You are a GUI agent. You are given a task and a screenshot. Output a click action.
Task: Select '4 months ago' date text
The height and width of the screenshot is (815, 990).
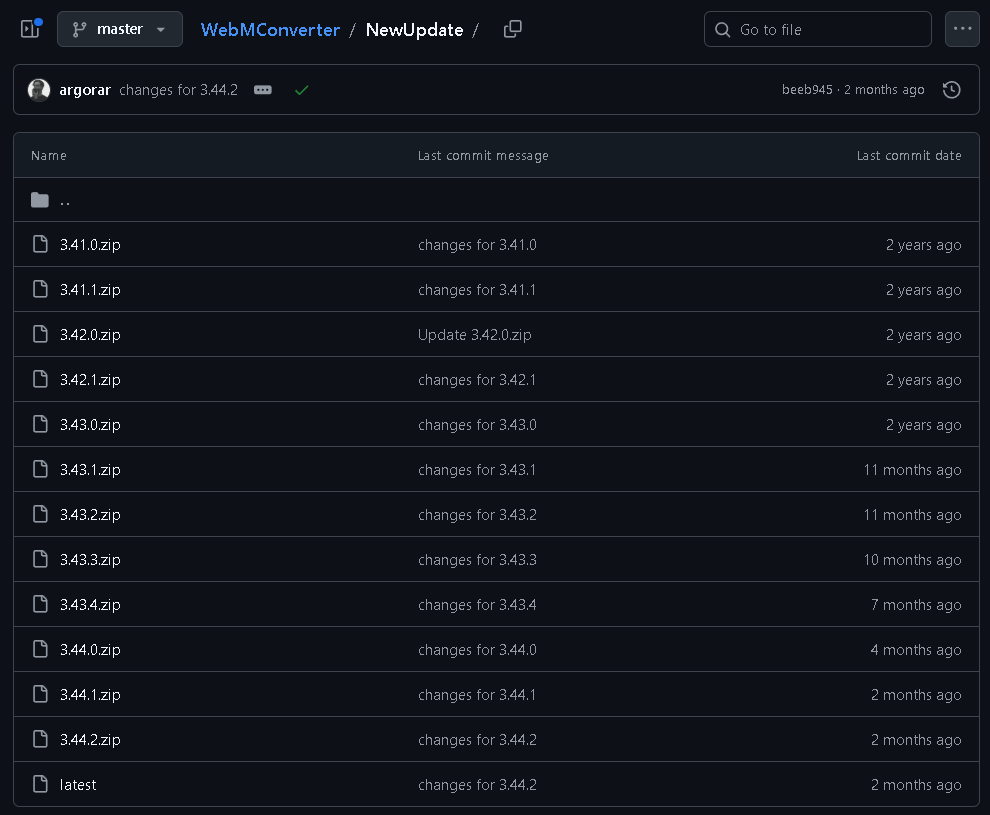pos(916,650)
